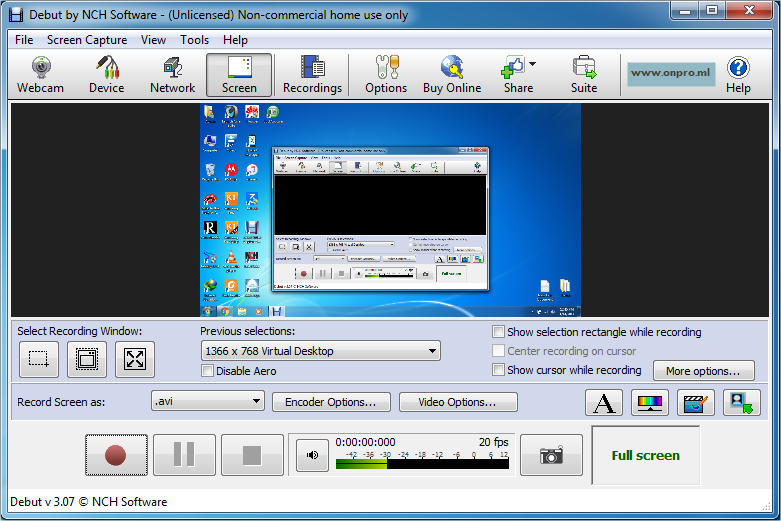This screenshot has height=521, width=781.
Task: Open the Tools menu
Action: pos(194,40)
